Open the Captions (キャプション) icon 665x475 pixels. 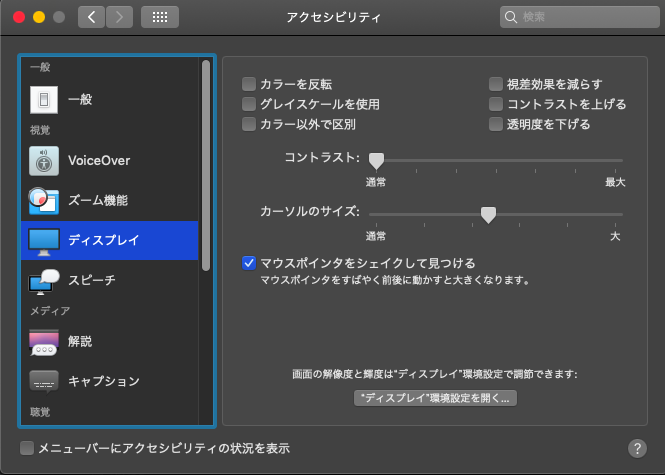[44, 381]
